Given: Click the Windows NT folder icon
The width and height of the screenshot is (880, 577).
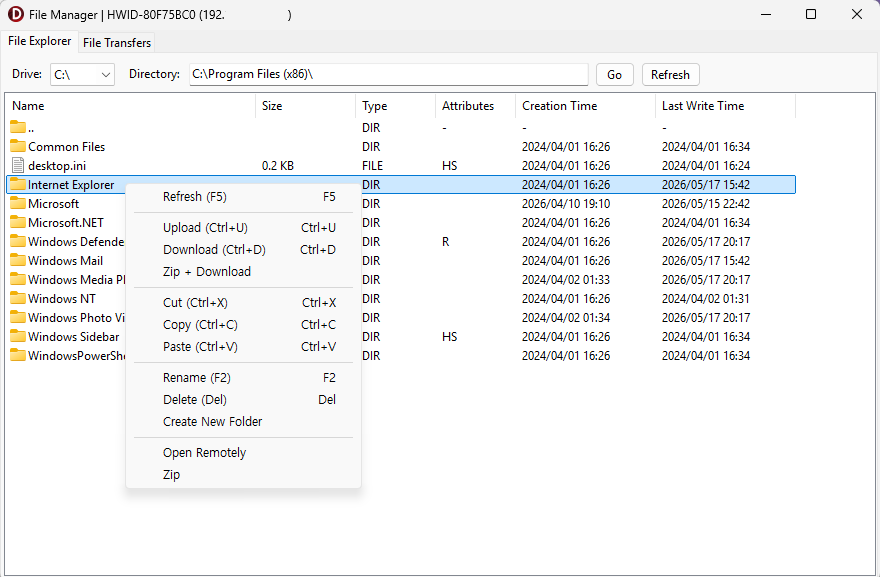Looking at the screenshot, I should [18, 299].
